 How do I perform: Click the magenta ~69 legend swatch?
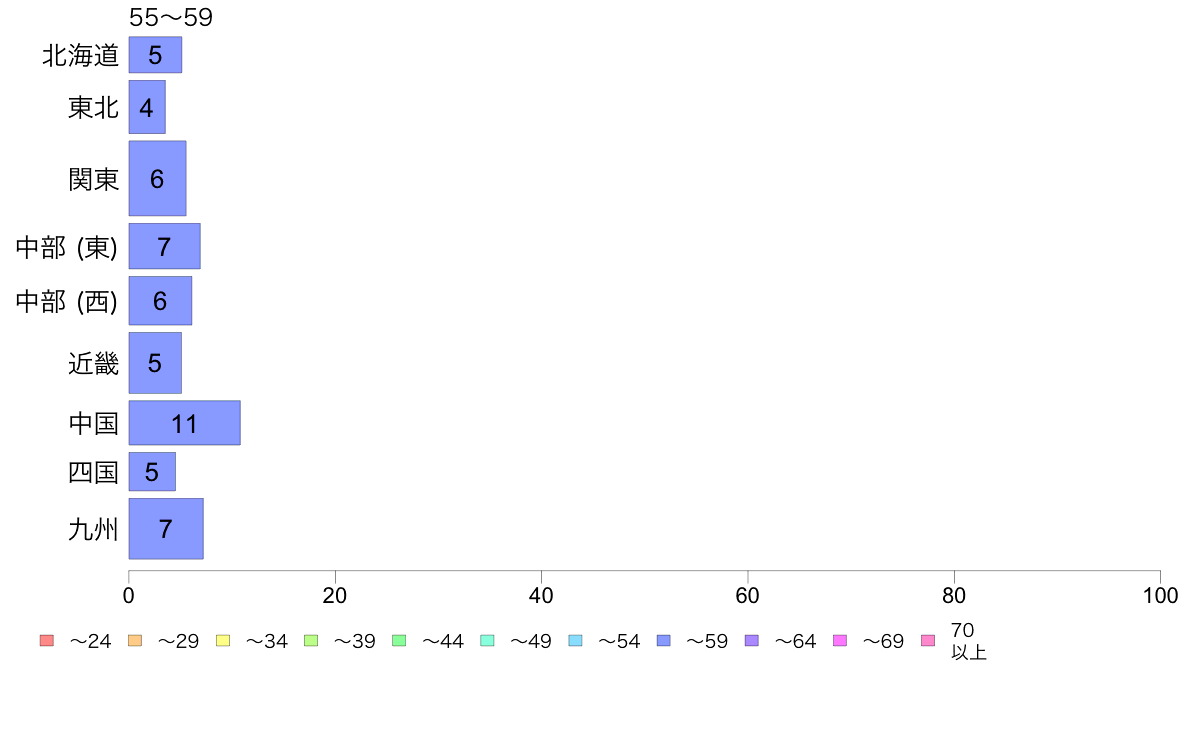[839, 640]
